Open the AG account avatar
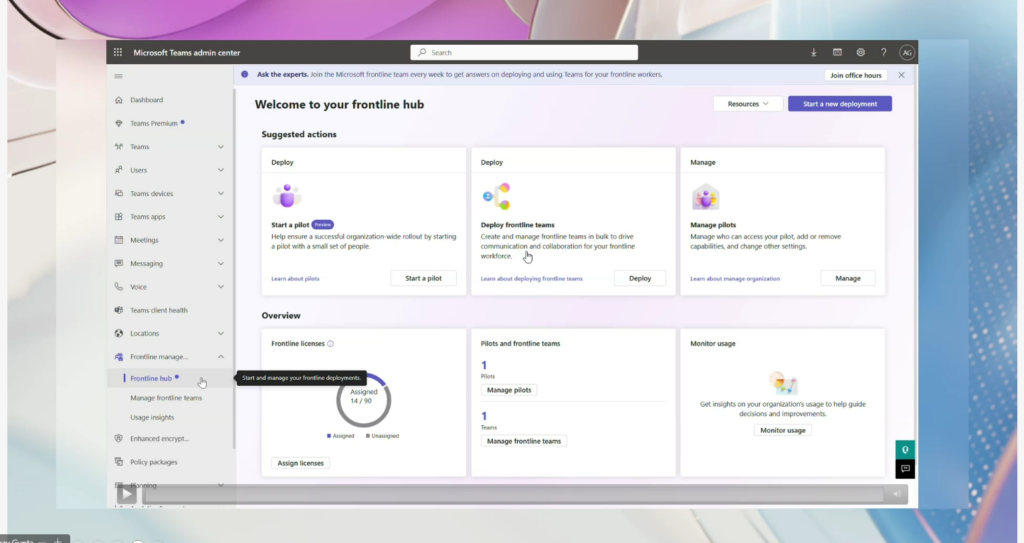This screenshot has height=543, width=1024. (x=906, y=52)
